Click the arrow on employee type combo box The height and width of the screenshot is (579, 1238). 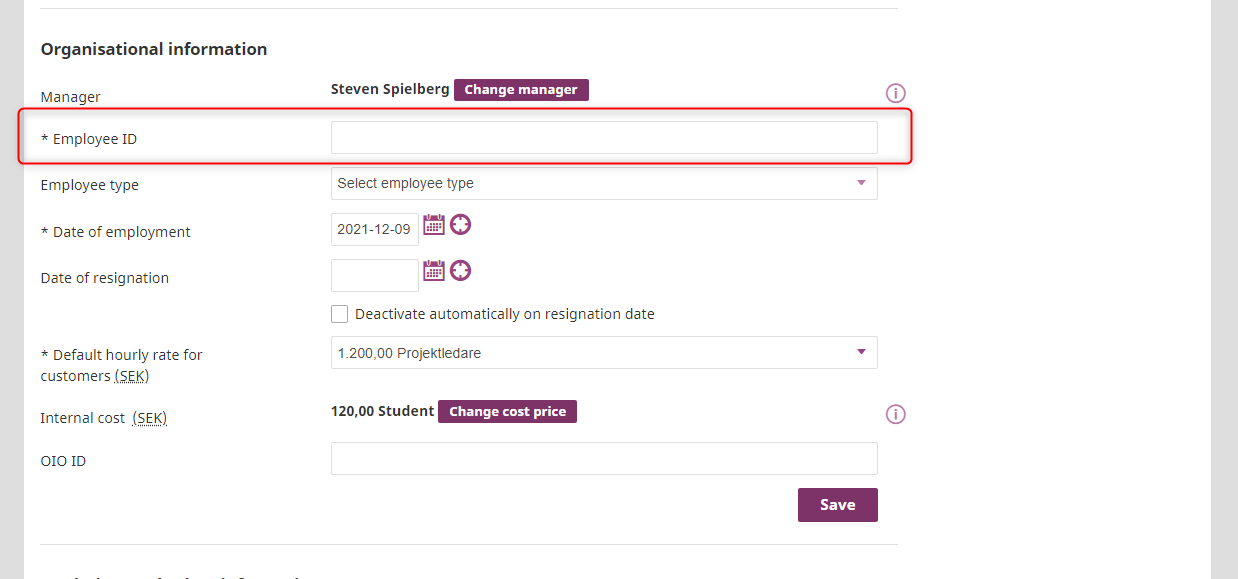tap(861, 183)
